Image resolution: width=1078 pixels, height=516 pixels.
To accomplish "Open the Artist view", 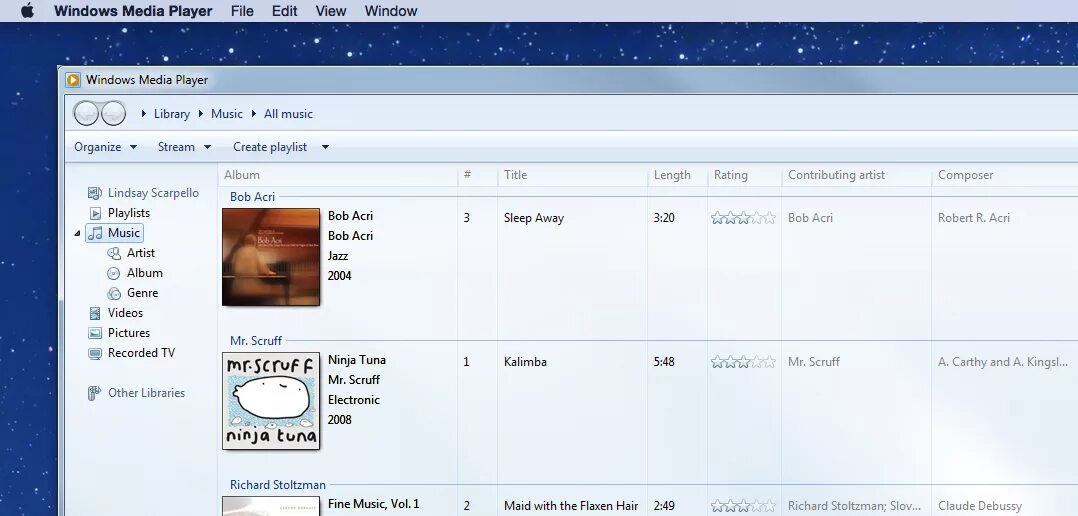I will pos(141,253).
